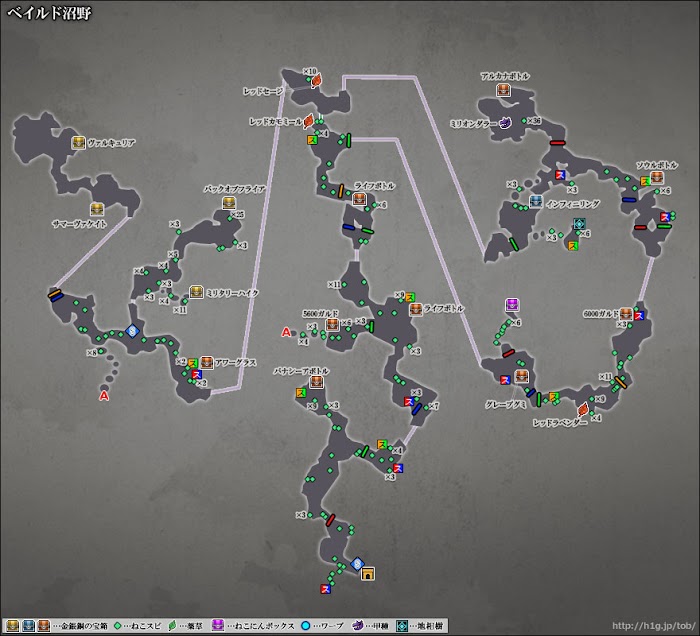The height and width of the screenshot is (636, 700).
Task: Click the red A marker on left map
Action: pos(104,396)
